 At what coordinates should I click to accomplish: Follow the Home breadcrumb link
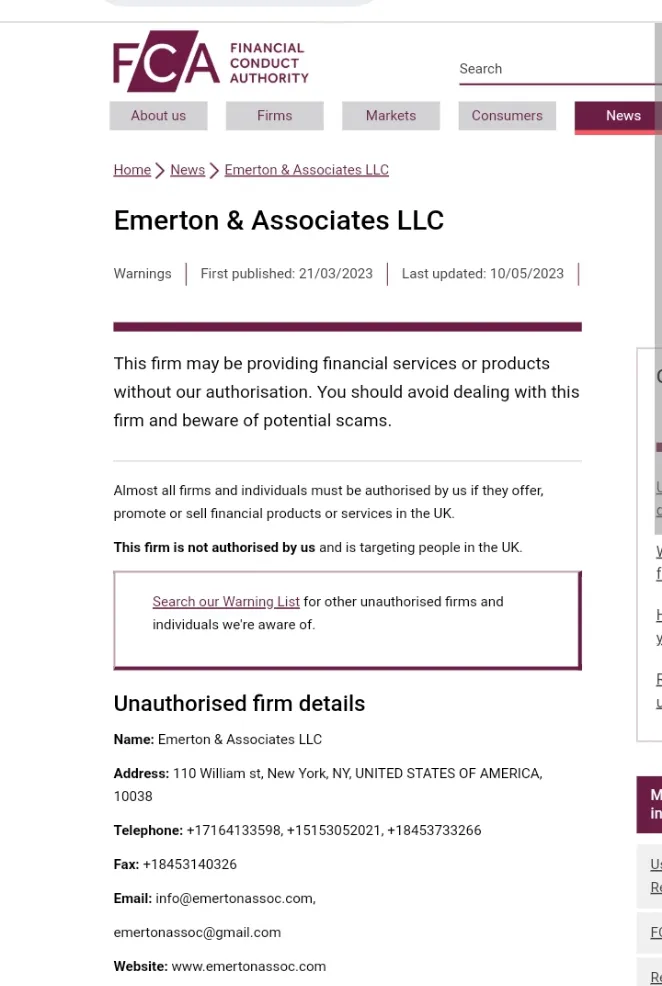pyautogui.click(x=132, y=170)
